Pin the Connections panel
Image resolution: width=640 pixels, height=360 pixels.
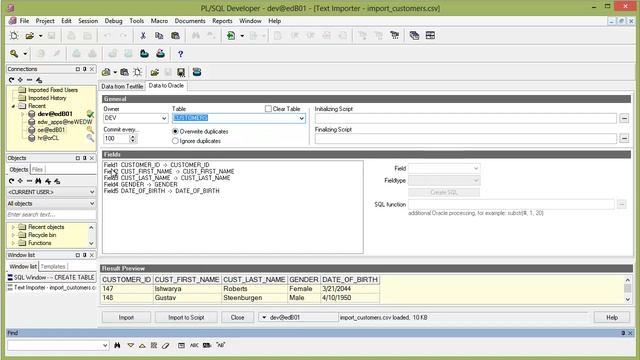[x=84, y=69]
